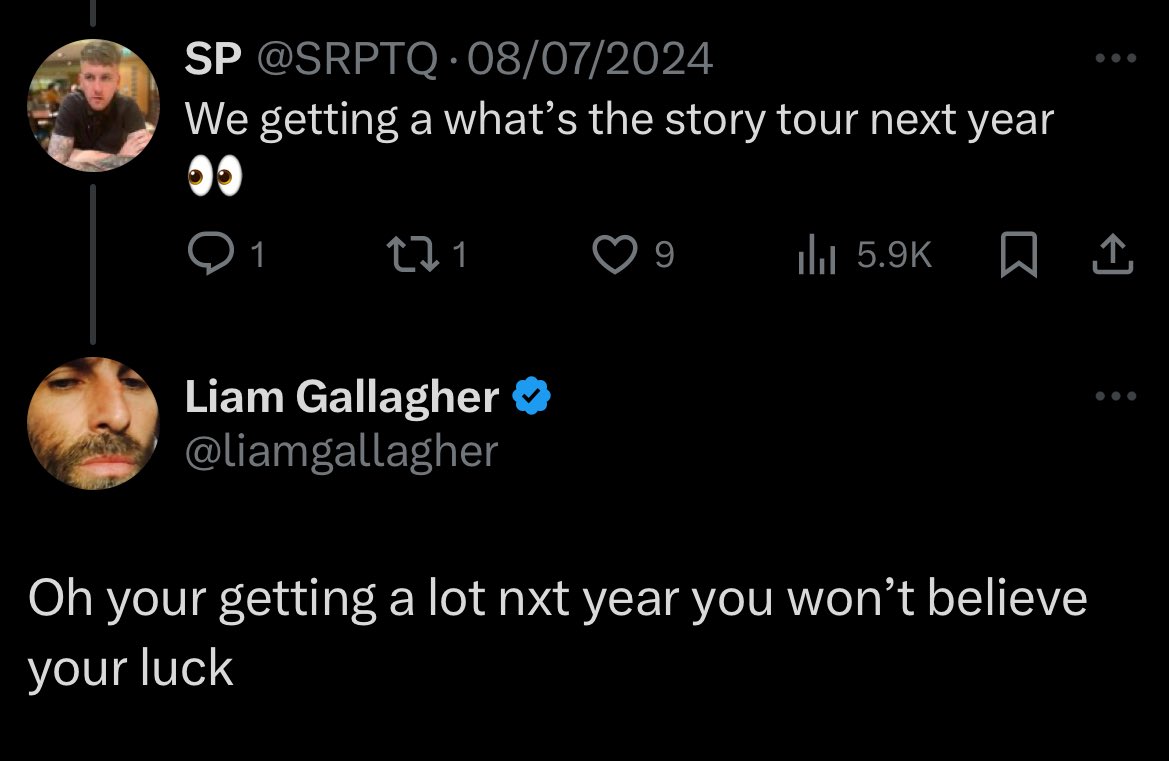Open SP's tweet about the story tour
This screenshot has height=761, width=1169.
coord(619,120)
